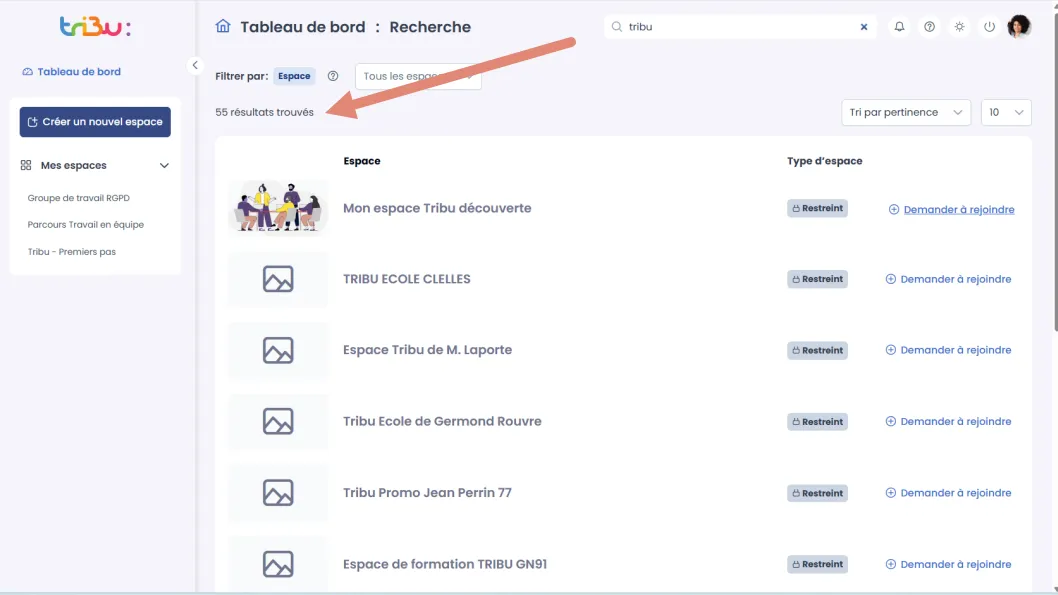The width and height of the screenshot is (1058, 595).
Task: Click Tribu Ecole de Germond Rouvre image placeholder
Action: [278, 422]
